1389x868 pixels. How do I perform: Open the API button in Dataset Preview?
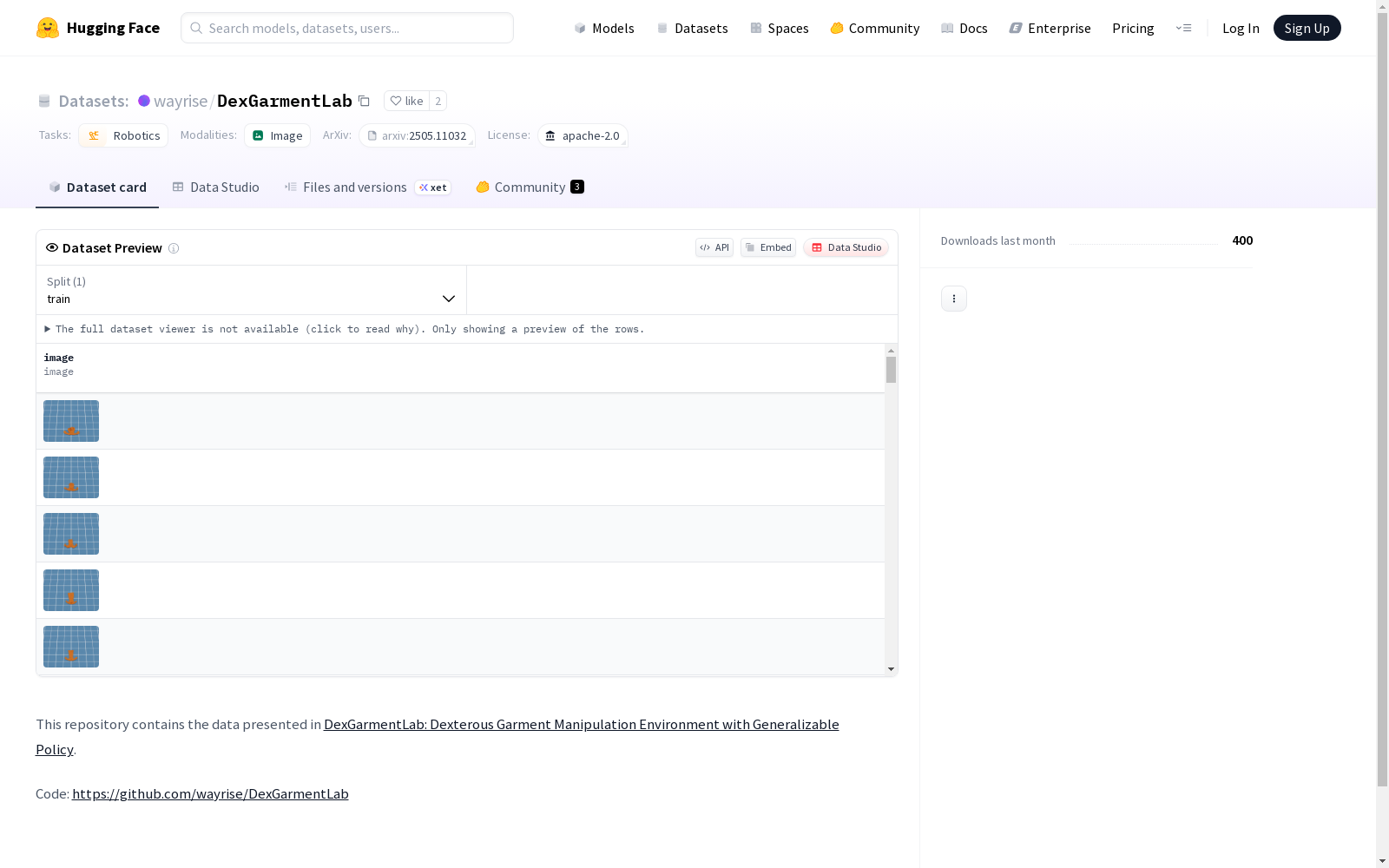(714, 247)
